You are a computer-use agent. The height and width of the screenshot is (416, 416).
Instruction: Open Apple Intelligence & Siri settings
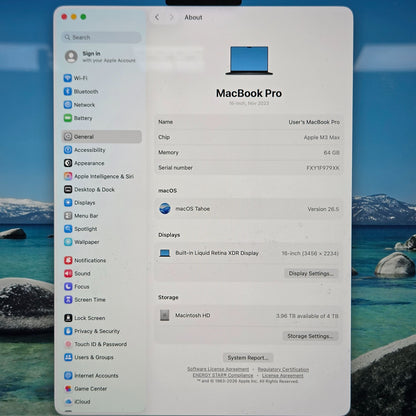pyautogui.click(x=99, y=176)
